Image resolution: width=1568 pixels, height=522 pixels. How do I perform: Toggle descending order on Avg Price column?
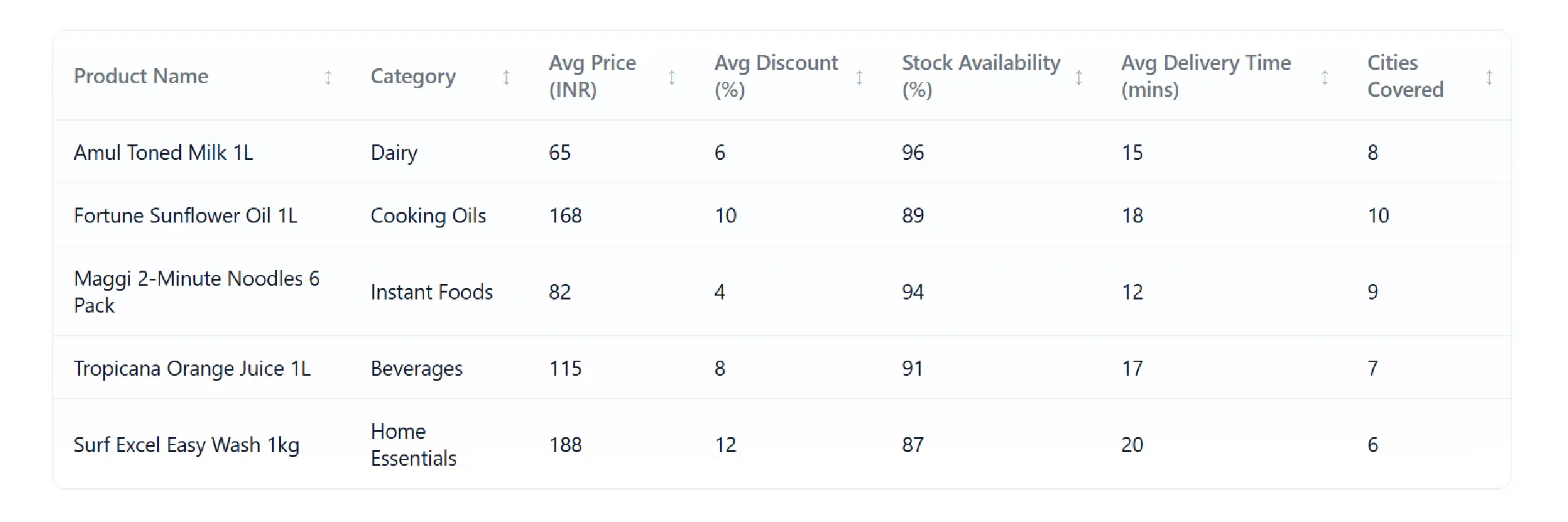pos(672,77)
